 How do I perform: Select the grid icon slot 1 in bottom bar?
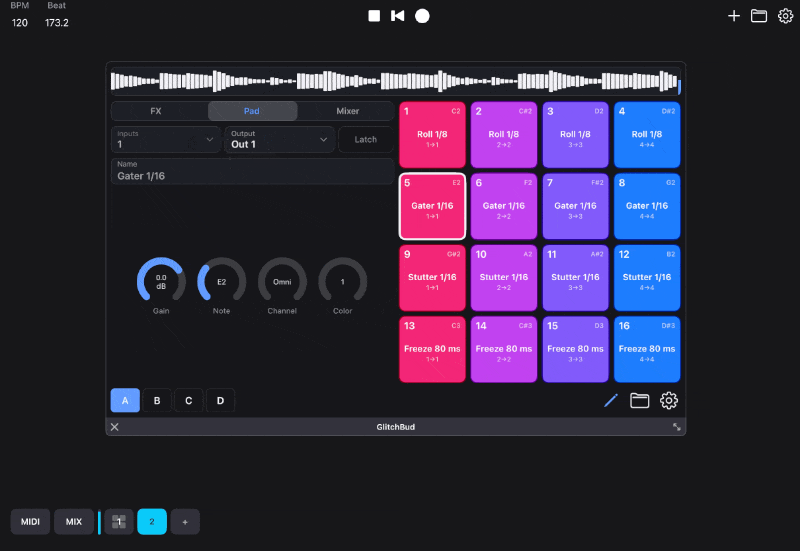pyautogui.click(x=119, y=521)
